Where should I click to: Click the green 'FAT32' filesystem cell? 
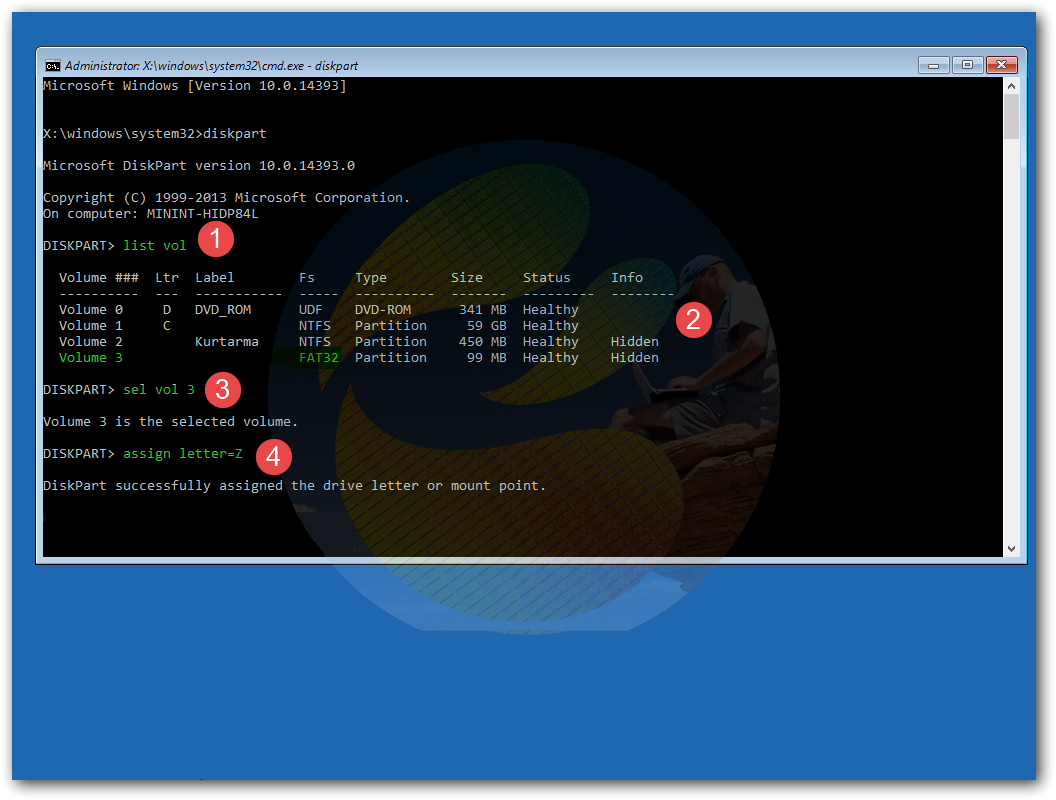pos(319,358)
